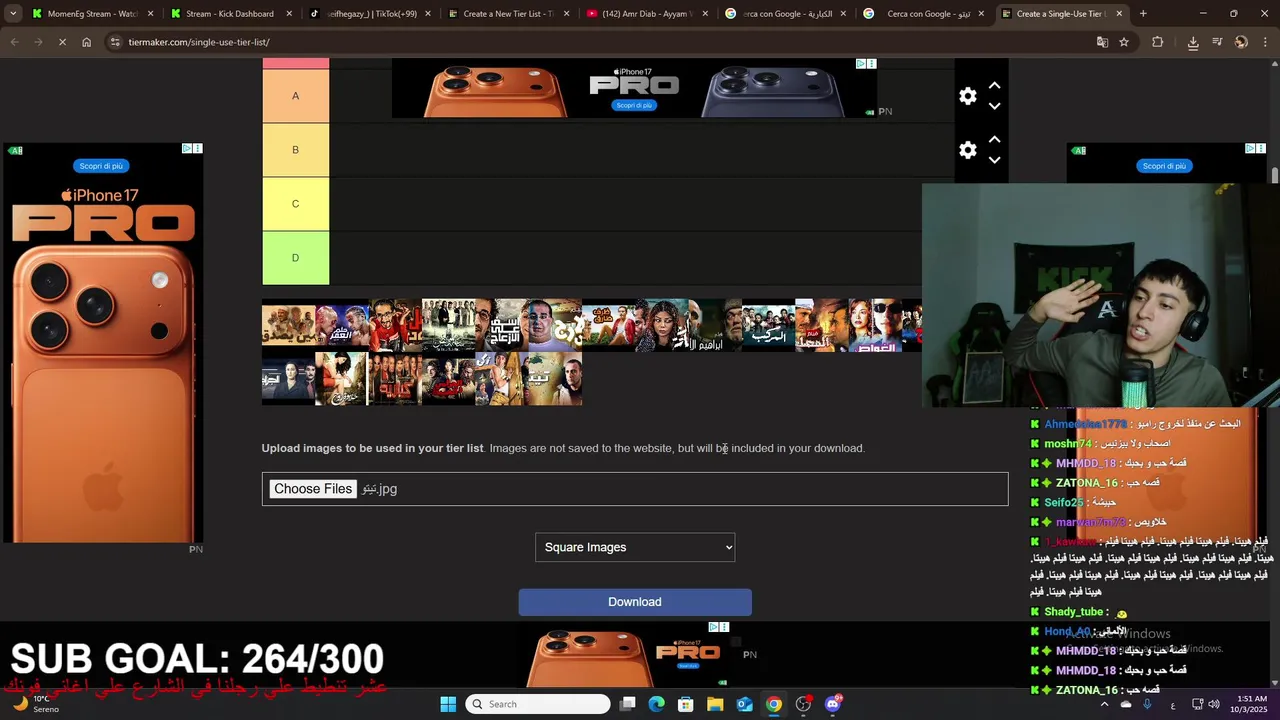Select tier C color label
Viewport: 1280px width, 720px height.
tap(295, 204)
